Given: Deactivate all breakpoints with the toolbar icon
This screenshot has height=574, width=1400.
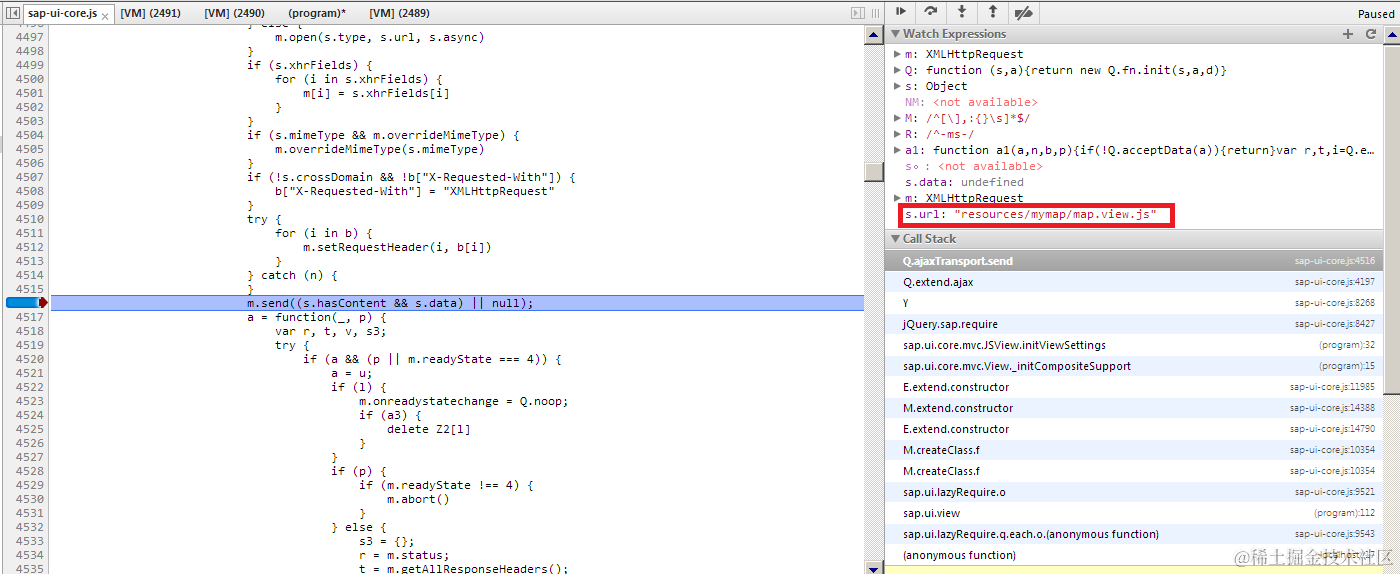Looking at the screenshot, I should click(1023, 12).
